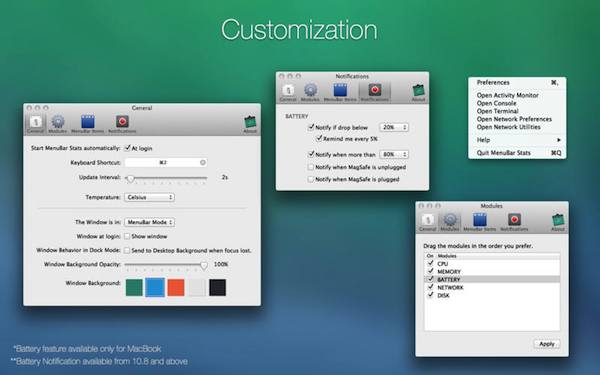
Task: Pick the blue window background swatch
Action: (155, 288)
